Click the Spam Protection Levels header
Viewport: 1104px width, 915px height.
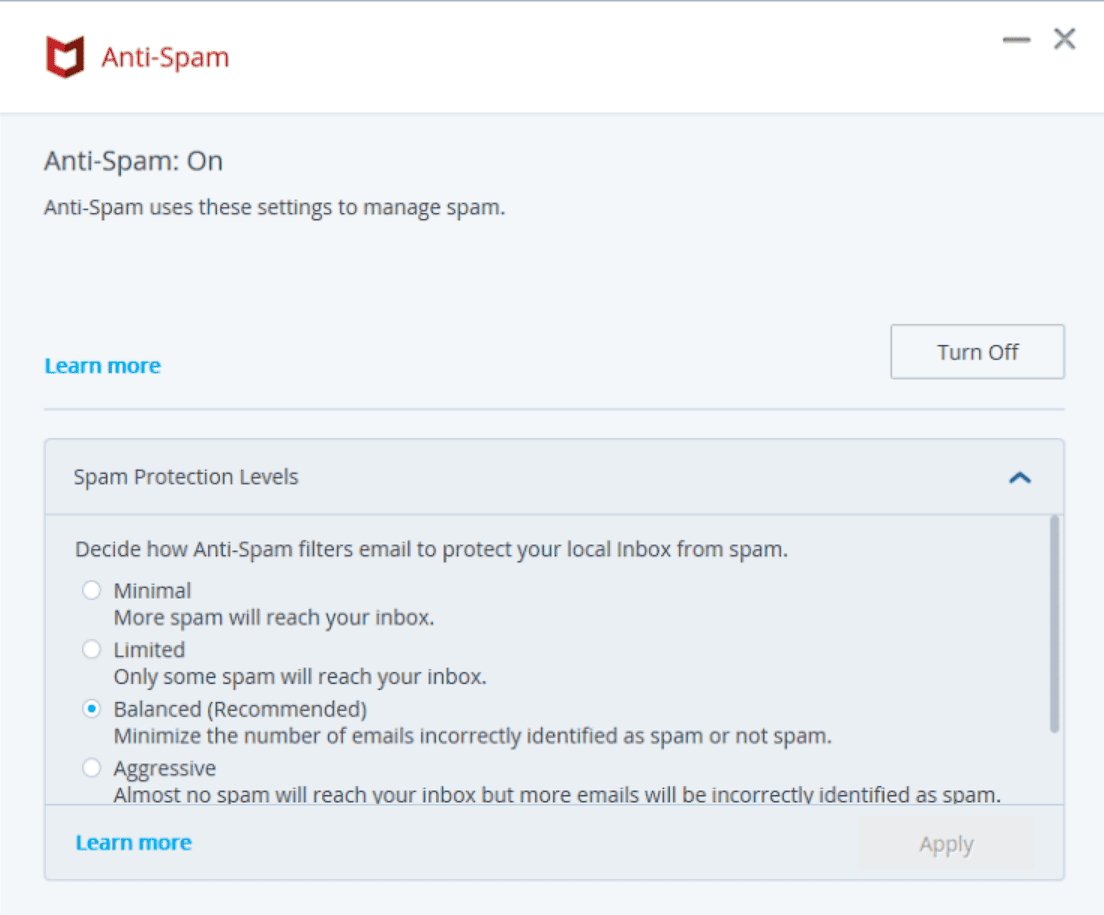(x=186, y=477)
